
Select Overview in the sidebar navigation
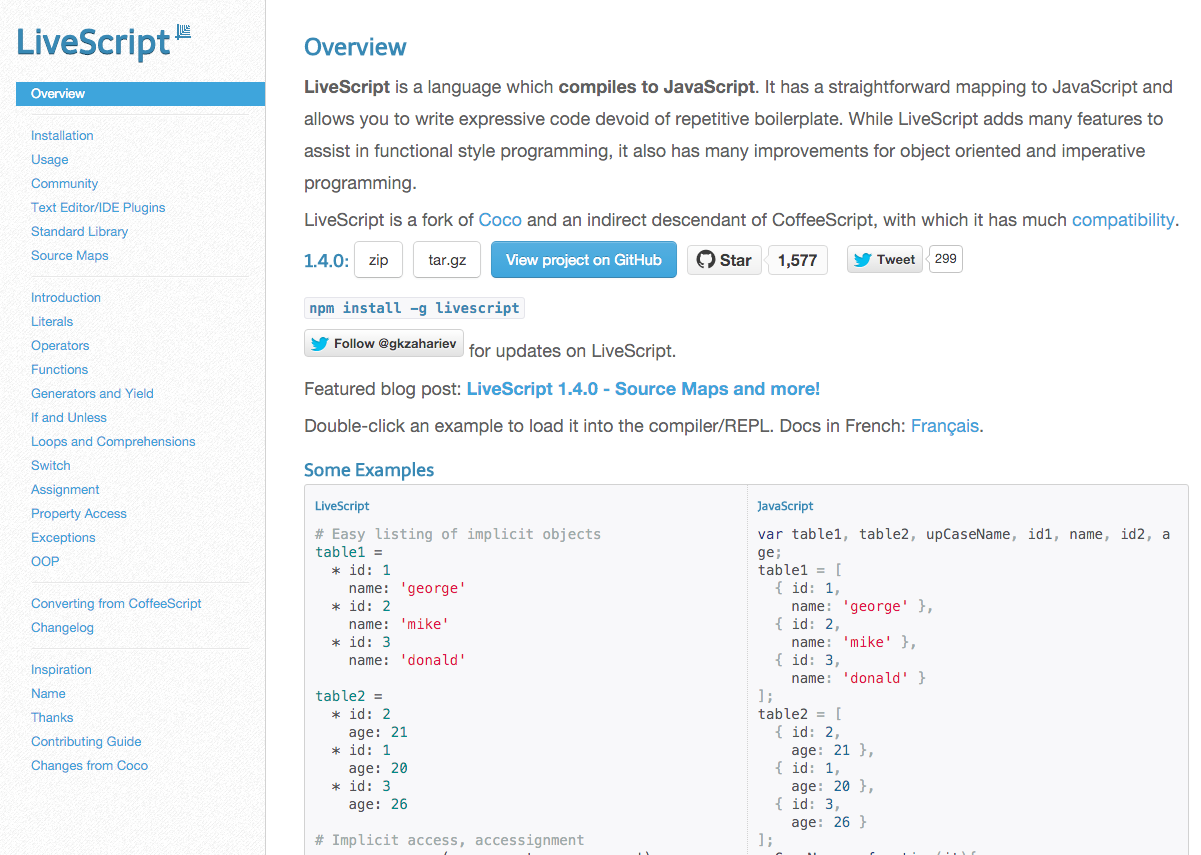(x=57, y=93)
